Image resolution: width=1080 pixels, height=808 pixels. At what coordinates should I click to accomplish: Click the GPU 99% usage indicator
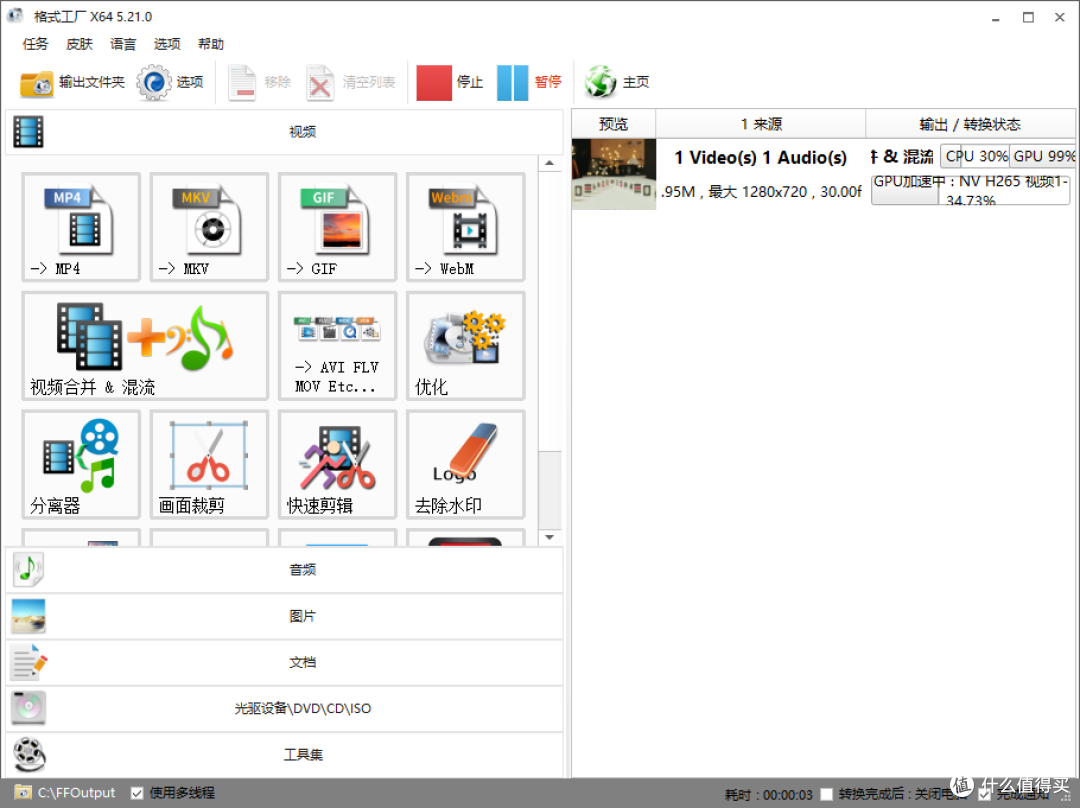(x=1042, y=156)
